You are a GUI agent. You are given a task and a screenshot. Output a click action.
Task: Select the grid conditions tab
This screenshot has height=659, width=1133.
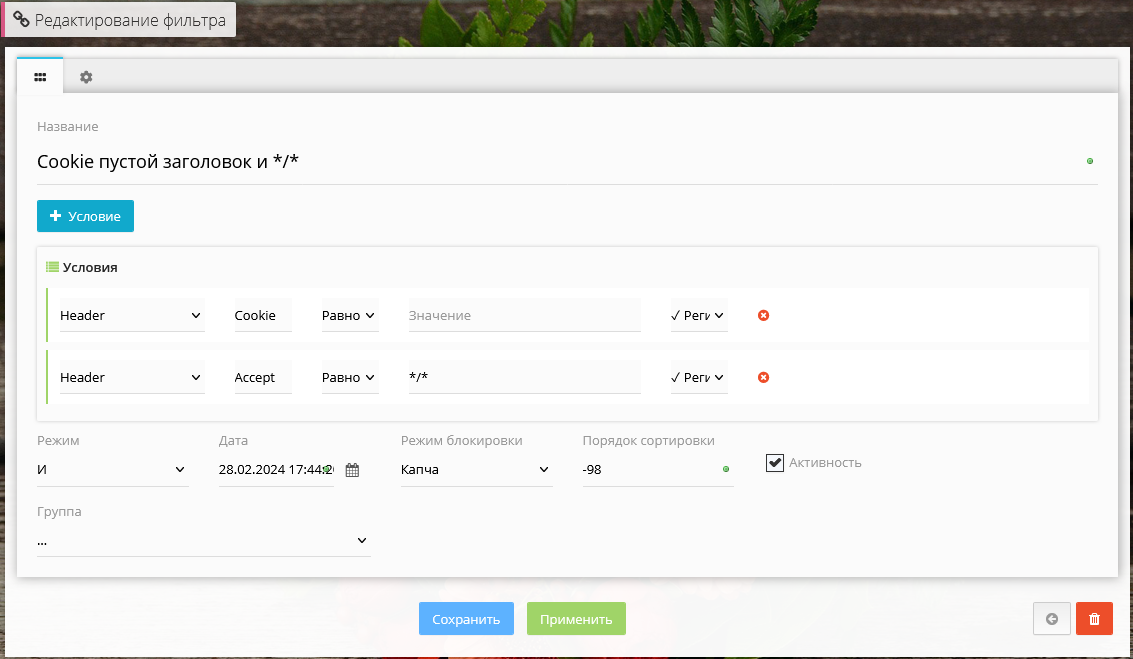click(x=40, y=77)
